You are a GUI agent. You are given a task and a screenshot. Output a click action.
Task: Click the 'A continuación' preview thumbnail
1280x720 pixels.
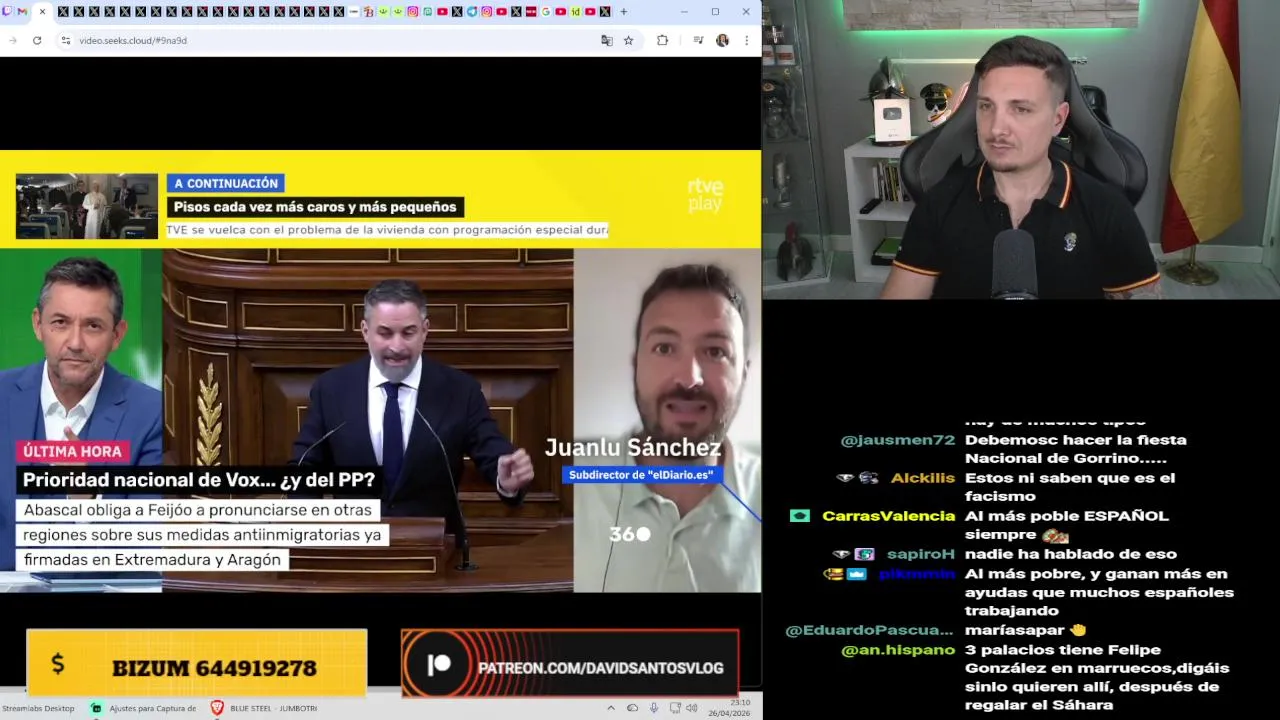(x=87, y=206)
